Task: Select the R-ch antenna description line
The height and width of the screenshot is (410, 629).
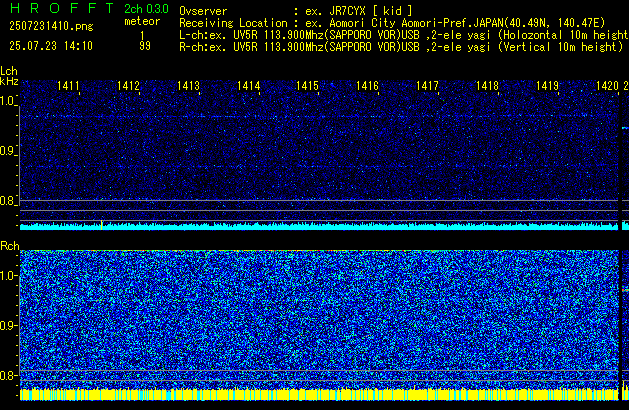Action: (x=401, y=47)
